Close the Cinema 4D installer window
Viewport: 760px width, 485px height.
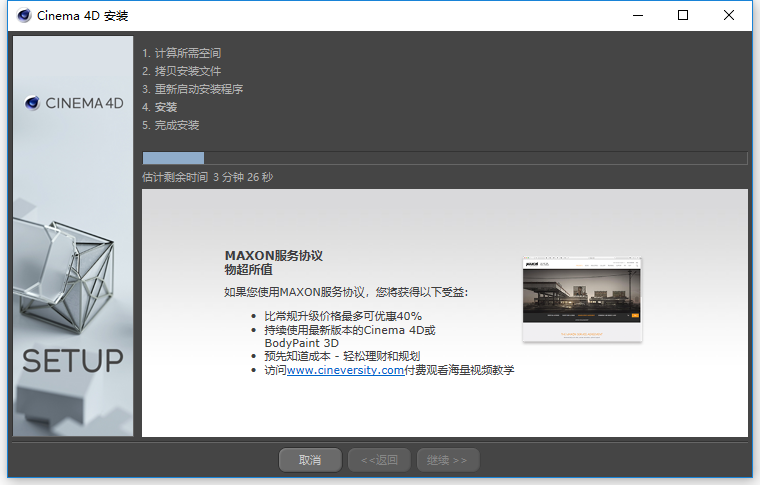point(728,16)
